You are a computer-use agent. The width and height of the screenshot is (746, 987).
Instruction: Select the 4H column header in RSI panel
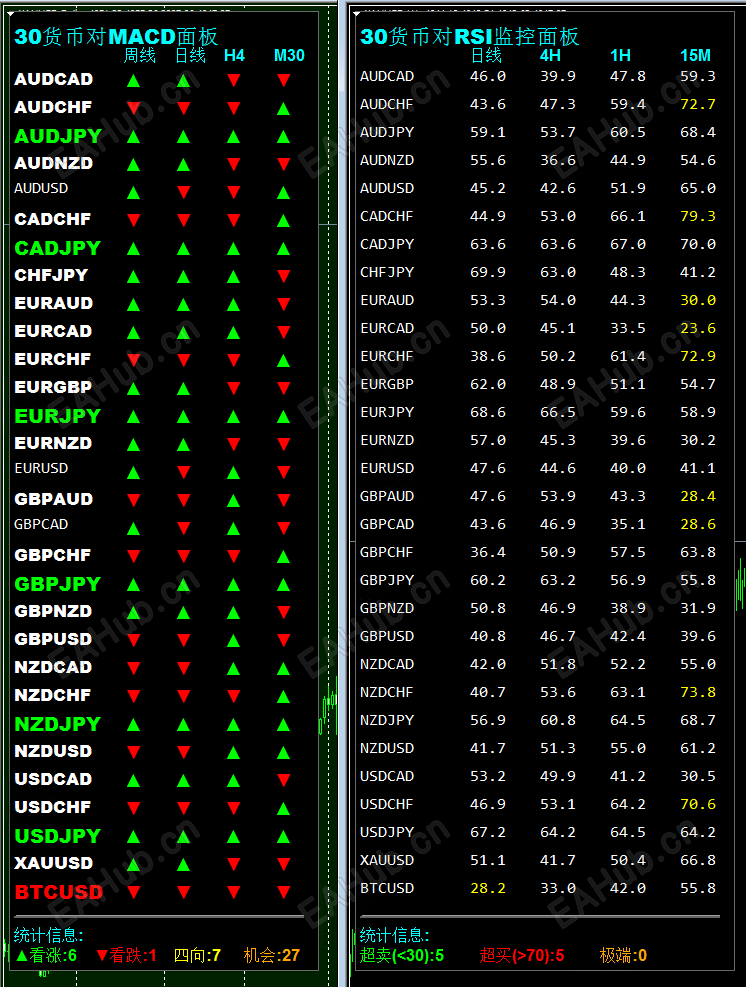pyautogui.click(x=550, y=55)
